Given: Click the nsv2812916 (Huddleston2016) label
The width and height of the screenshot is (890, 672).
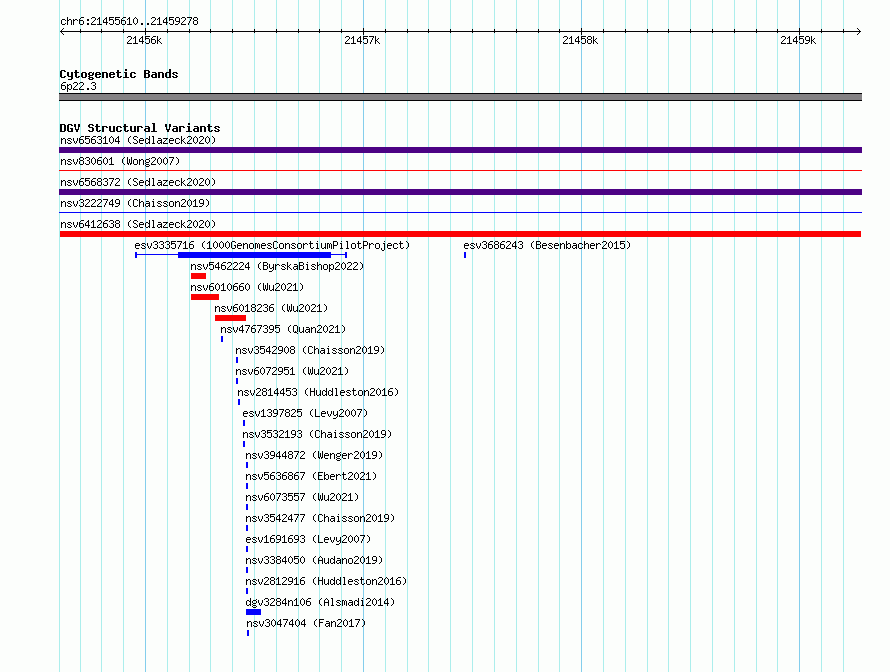Looking at the screenshot, I should [x=326, y=581].
